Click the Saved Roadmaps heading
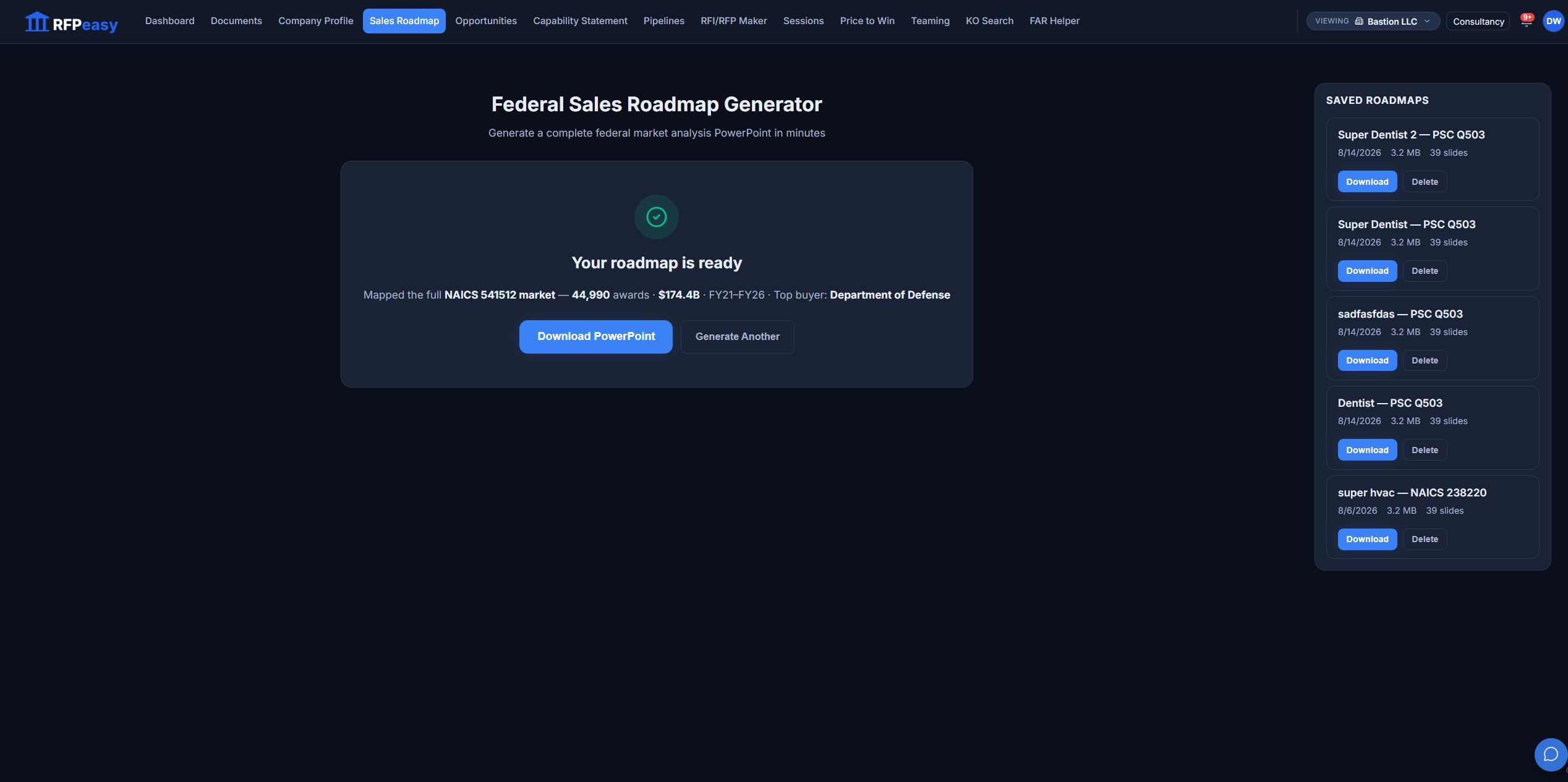Image resolution: width=1568 pixels, height=782 pixels. [1377, 100]
